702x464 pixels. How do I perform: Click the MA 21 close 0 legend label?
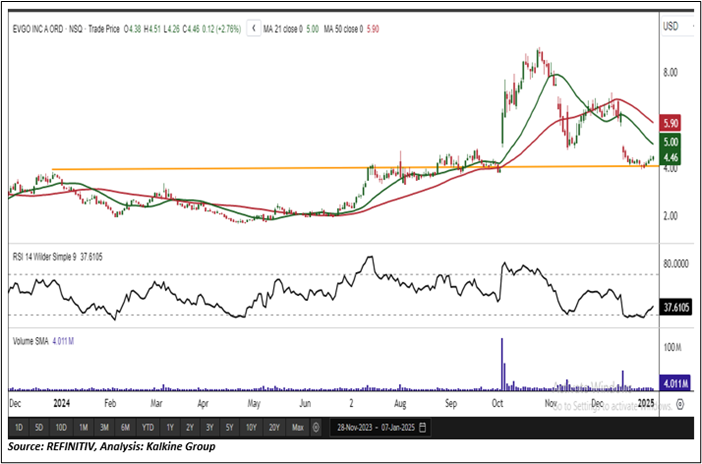coord(283,29)
